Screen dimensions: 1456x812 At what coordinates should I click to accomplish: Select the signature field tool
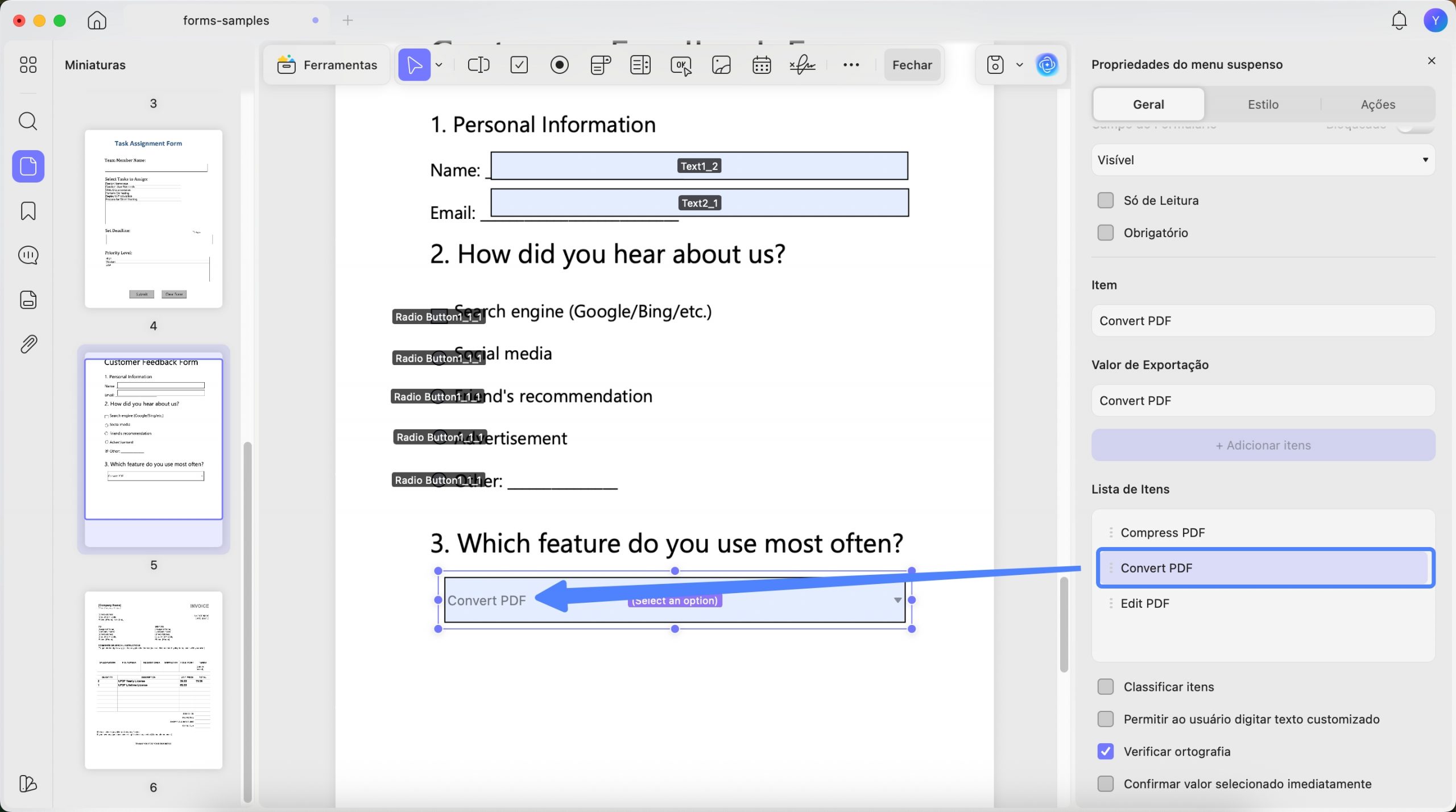tap(803, 65)
